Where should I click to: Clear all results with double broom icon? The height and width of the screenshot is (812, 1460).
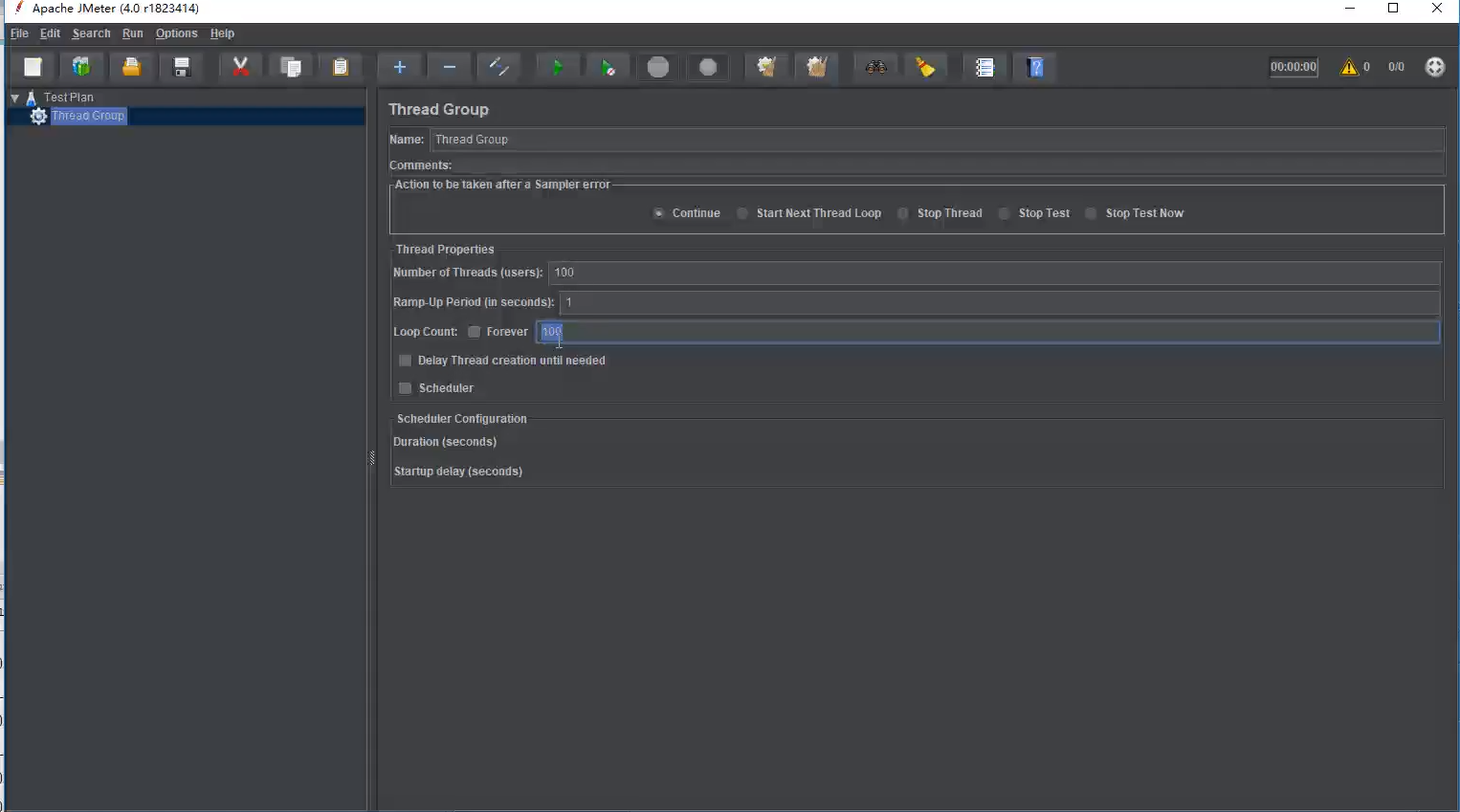click(x=816, y=67)
